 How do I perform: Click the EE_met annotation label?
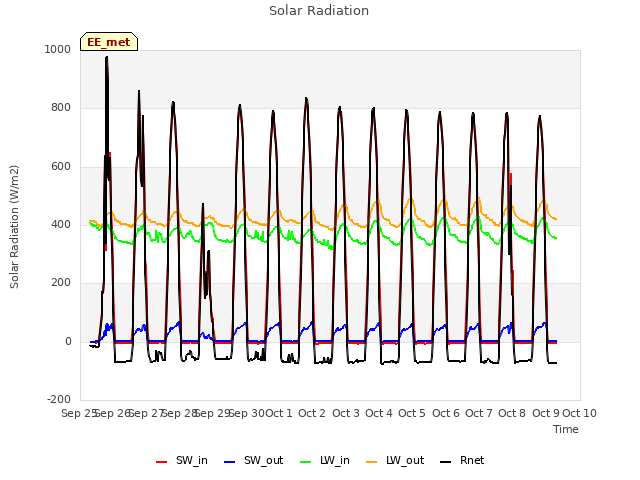[109, 42]
